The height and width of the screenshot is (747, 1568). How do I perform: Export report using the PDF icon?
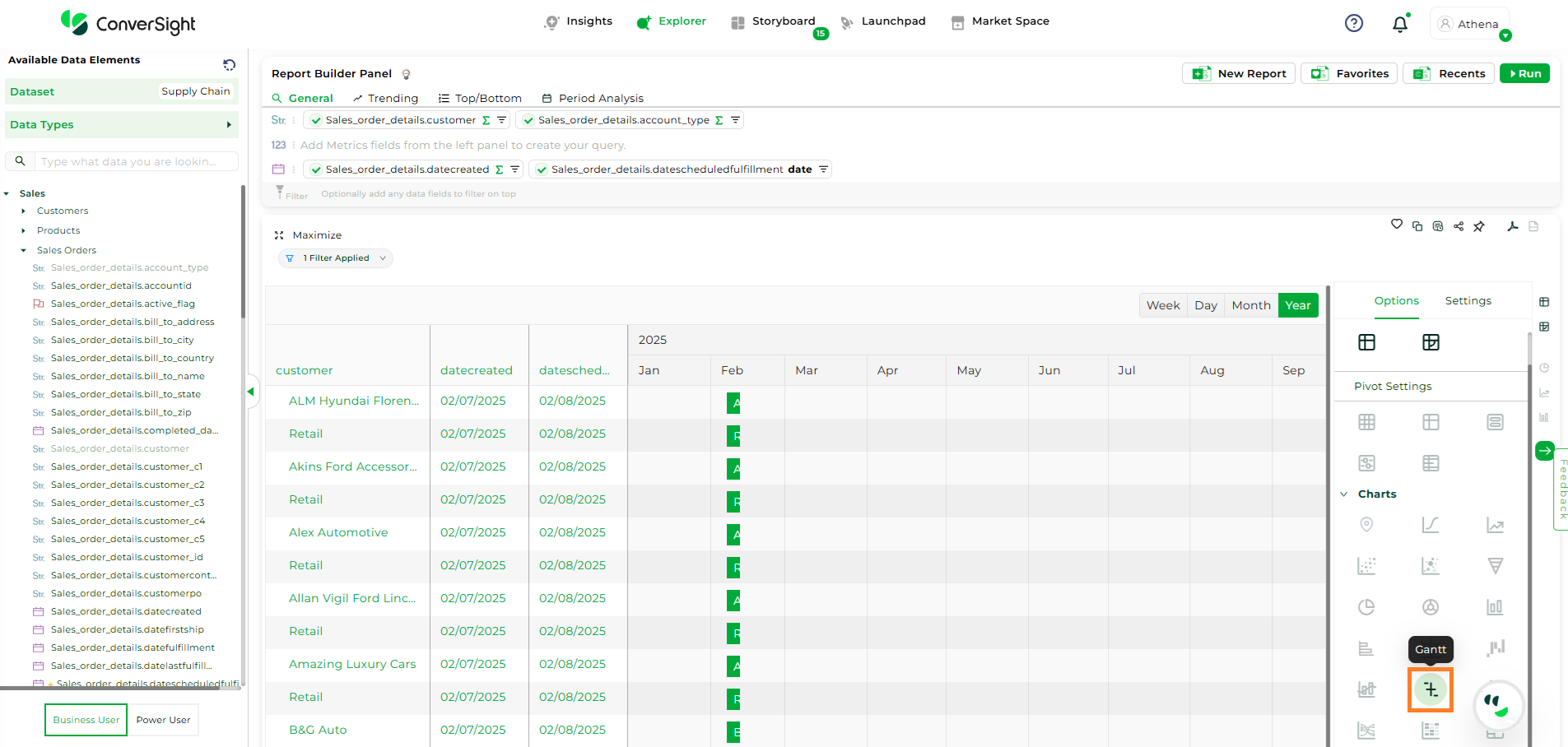click(x=1512, y=226)
